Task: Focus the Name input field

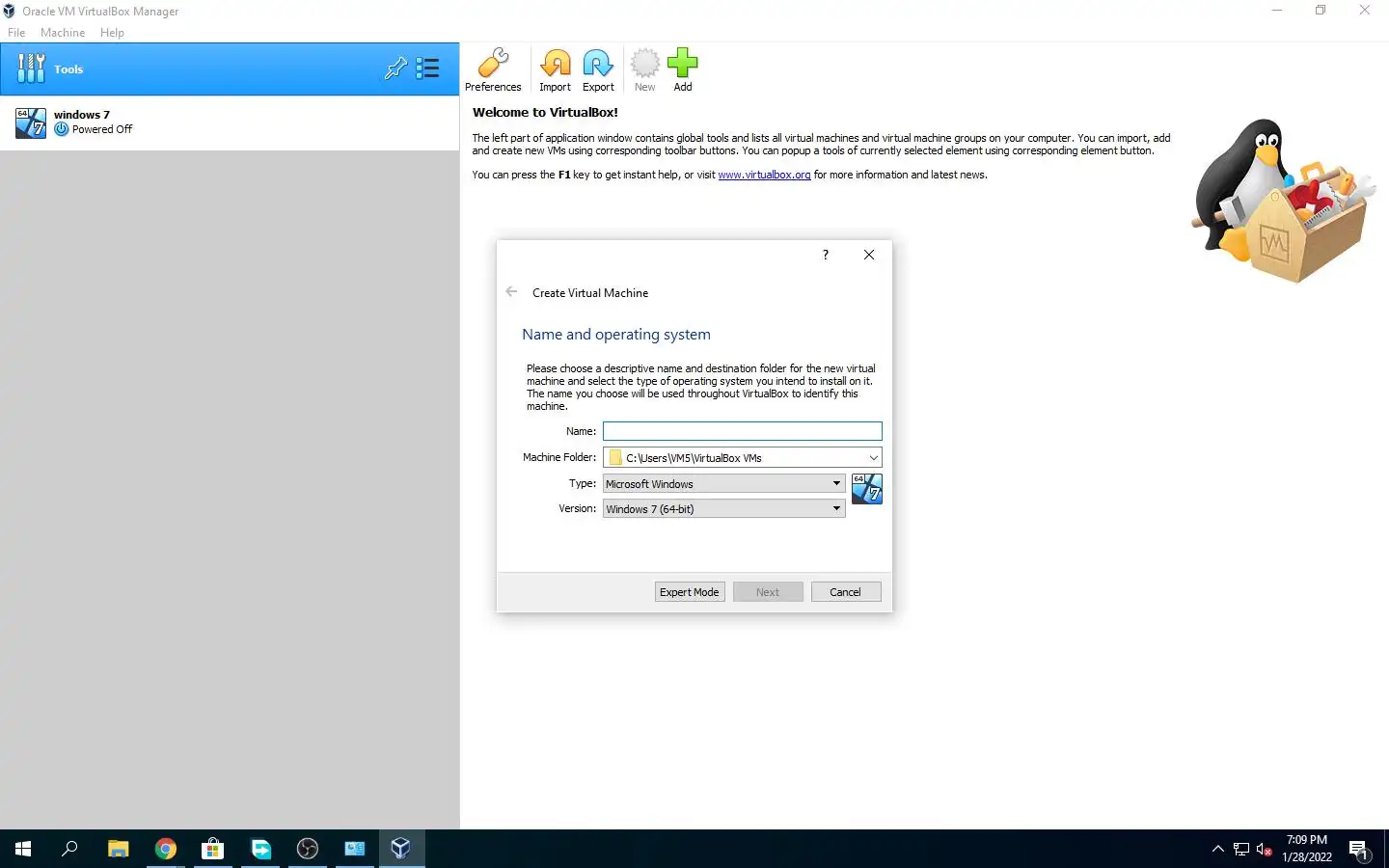Action: (743, 431)
